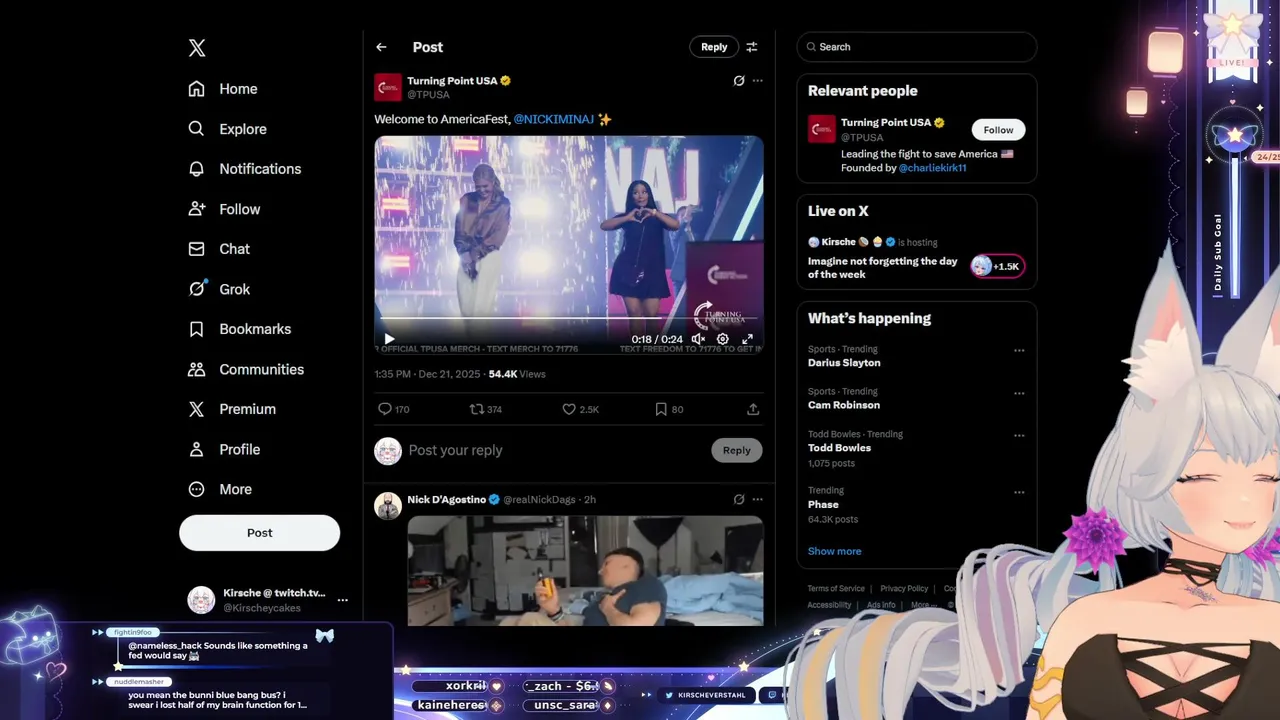Open options for Cam Robinson trend

click(x=1019, y=393)
